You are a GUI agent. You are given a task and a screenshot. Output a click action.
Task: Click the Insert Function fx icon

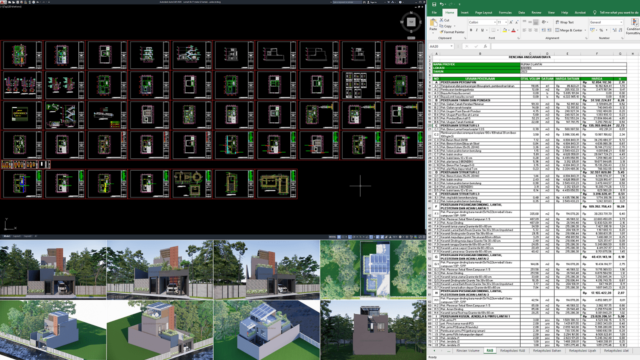[x=485, y=47]
